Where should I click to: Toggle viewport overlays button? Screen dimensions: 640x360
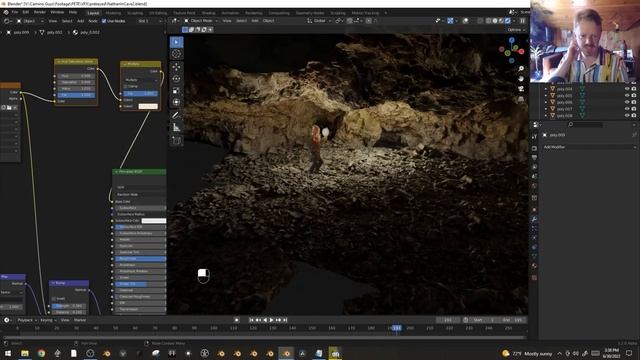tap(465, 21)
